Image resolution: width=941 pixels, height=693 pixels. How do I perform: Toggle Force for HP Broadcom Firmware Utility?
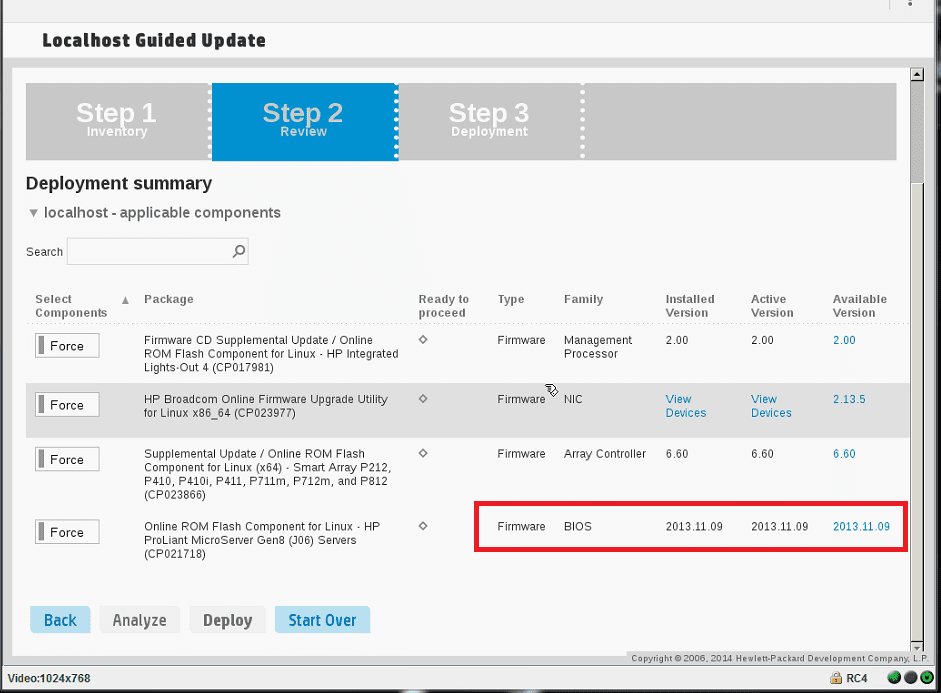point(67,404)
